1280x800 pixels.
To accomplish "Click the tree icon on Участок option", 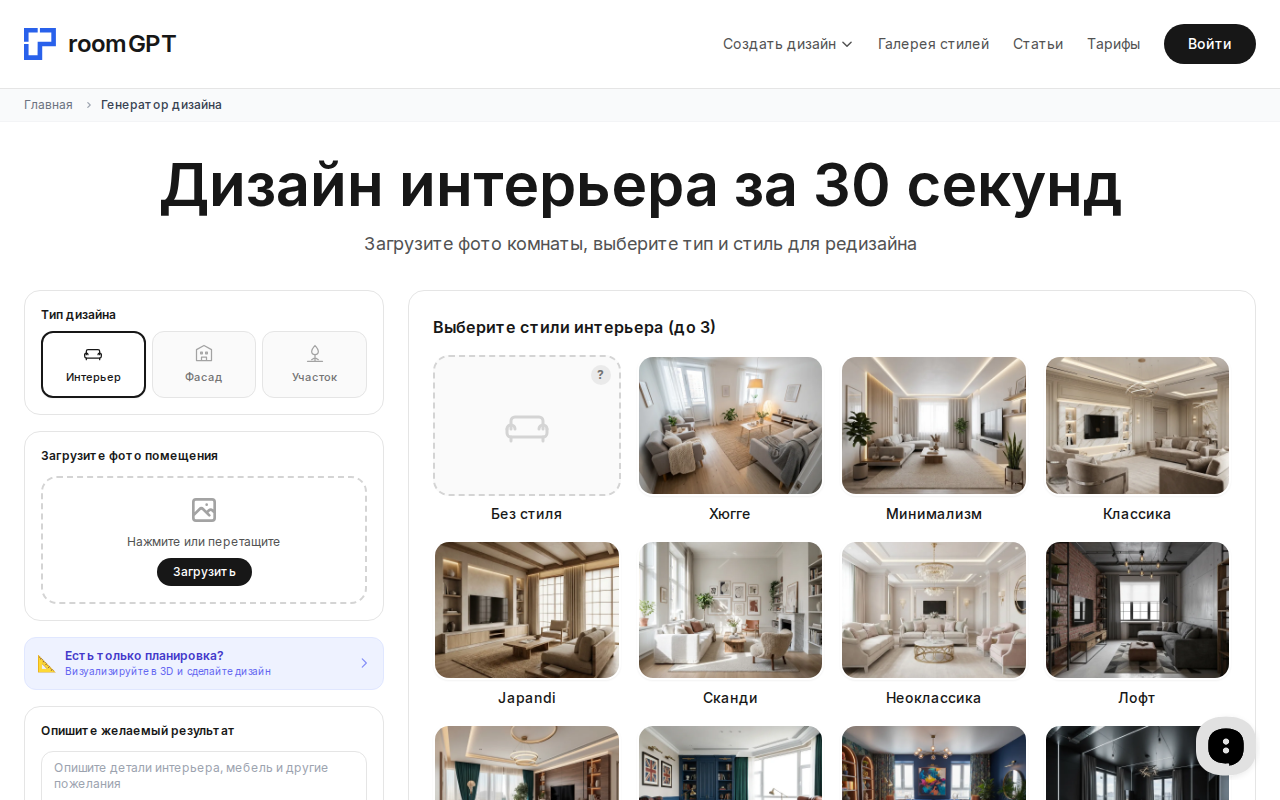I will click(x=314, y=353).
